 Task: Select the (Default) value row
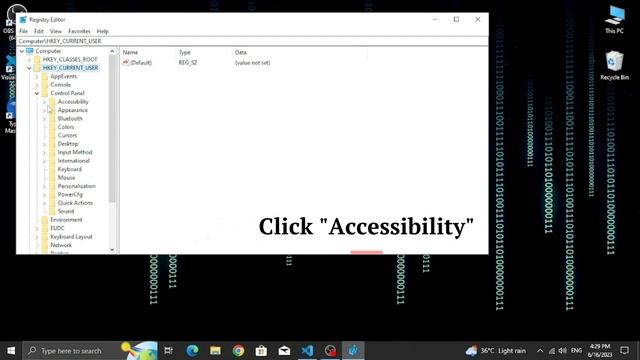pyautogui.click(x=196, y=62)
